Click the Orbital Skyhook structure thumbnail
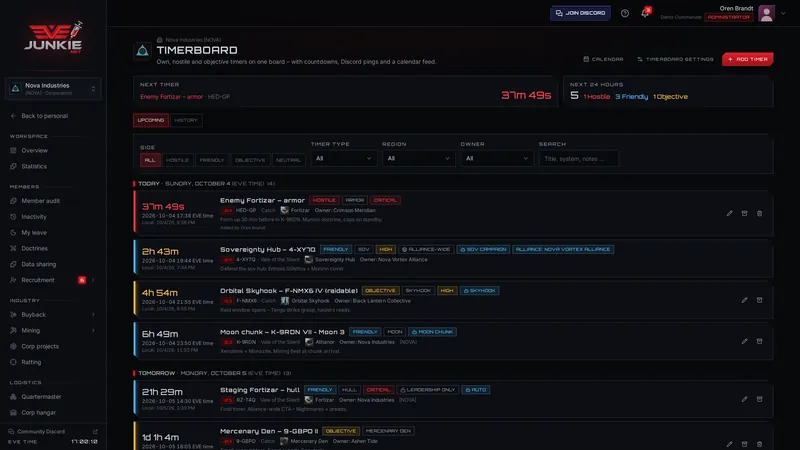 coord(285,301)
